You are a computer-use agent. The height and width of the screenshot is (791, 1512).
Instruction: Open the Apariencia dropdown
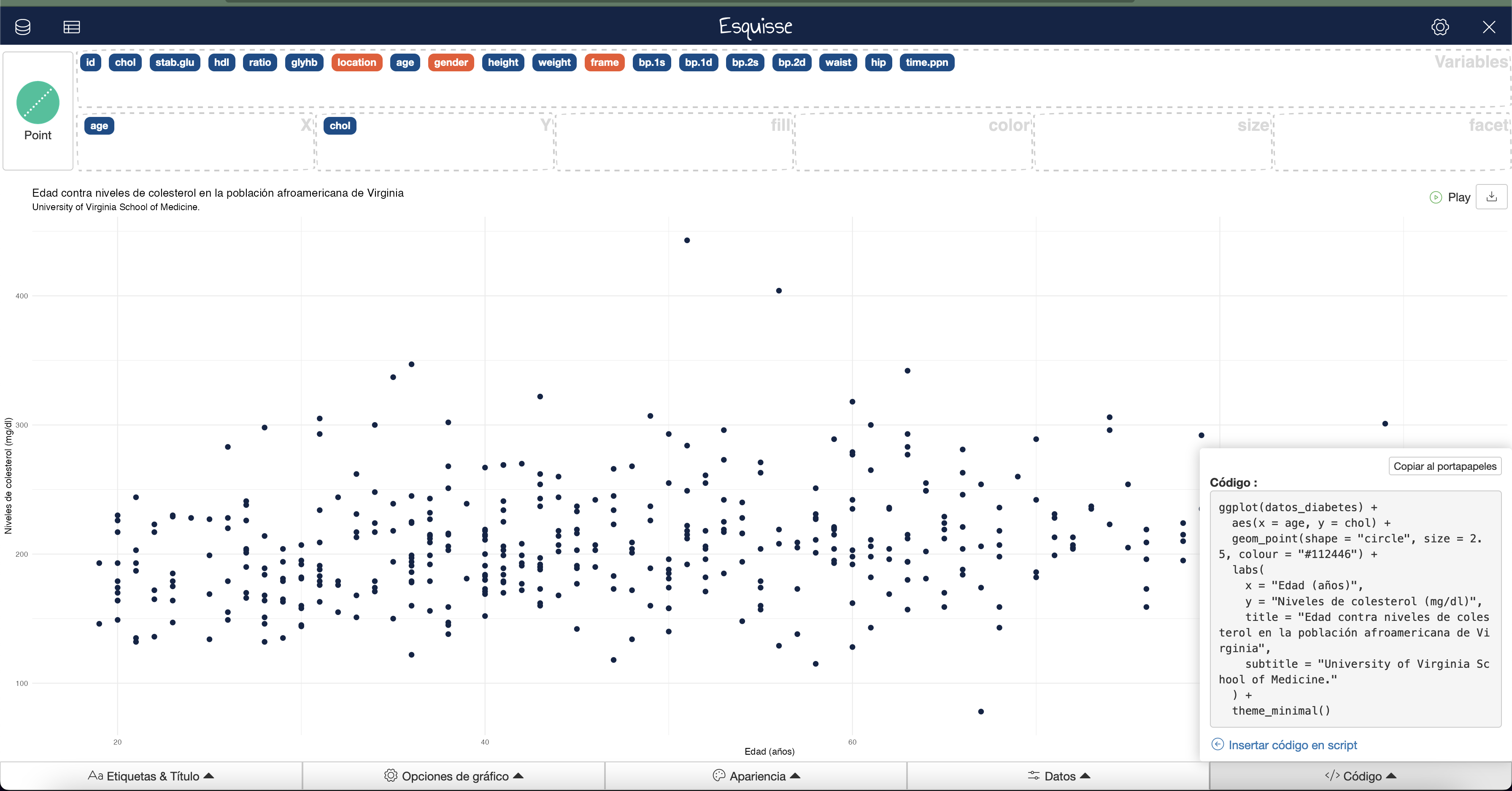click(x=756, y=776)
